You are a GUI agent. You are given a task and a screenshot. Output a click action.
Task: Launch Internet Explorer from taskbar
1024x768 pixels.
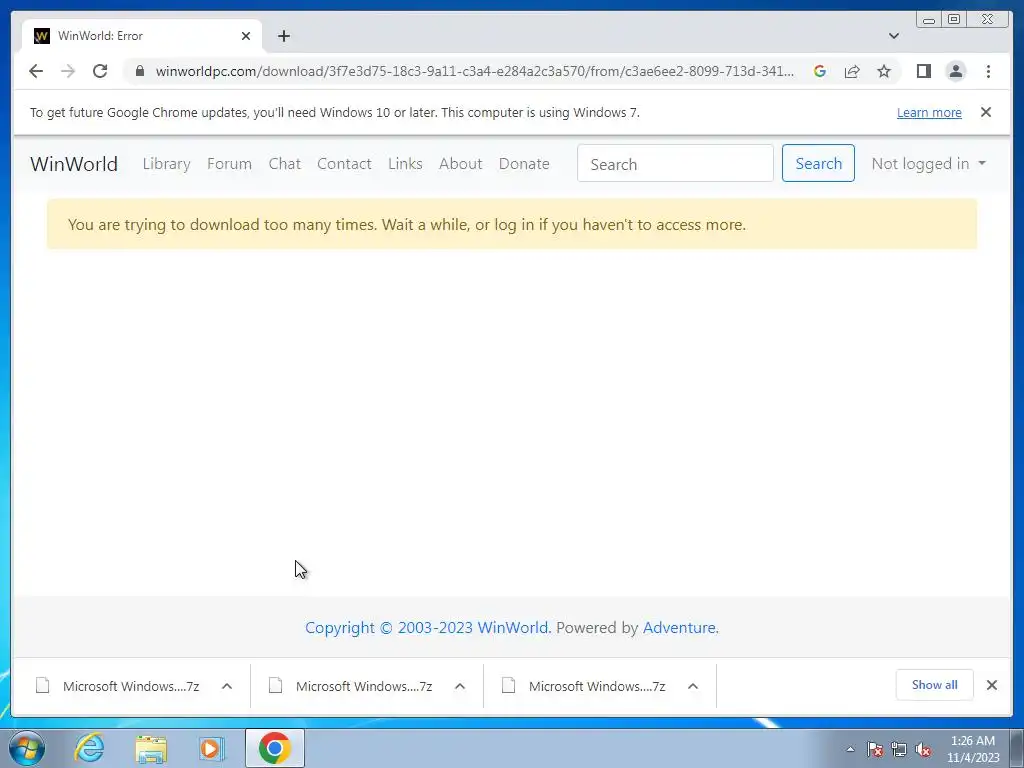(x=89, y=748)
